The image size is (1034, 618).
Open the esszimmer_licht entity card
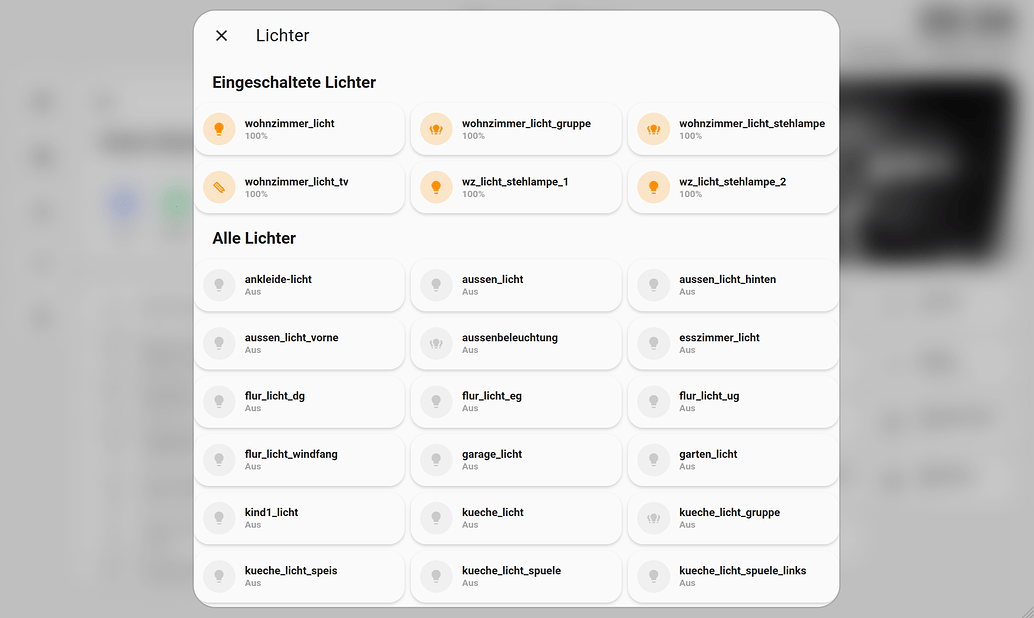pyautogui.click(x=733, y=343)
